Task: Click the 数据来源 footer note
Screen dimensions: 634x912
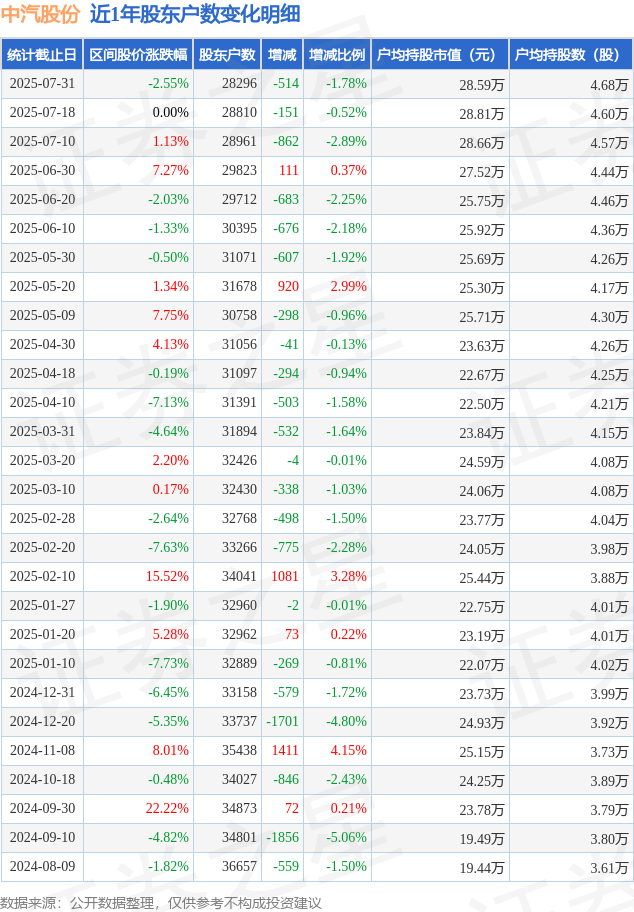Action: pyautogui.click(x=161, y=903)
